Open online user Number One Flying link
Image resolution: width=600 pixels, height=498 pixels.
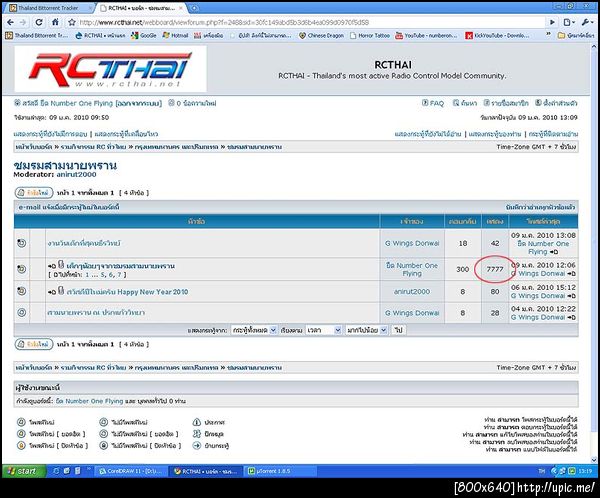(89, 401)
